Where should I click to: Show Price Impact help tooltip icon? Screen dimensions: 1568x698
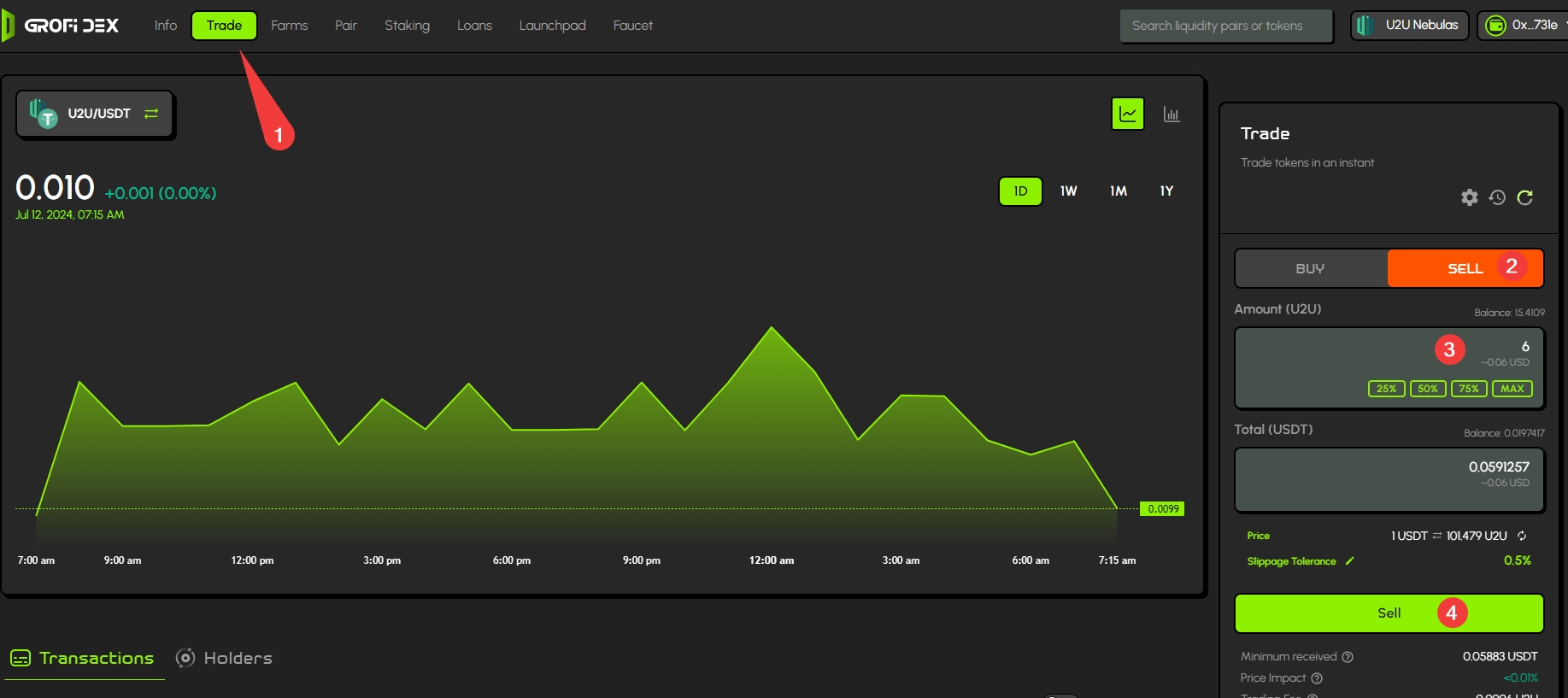(1317, 678)
